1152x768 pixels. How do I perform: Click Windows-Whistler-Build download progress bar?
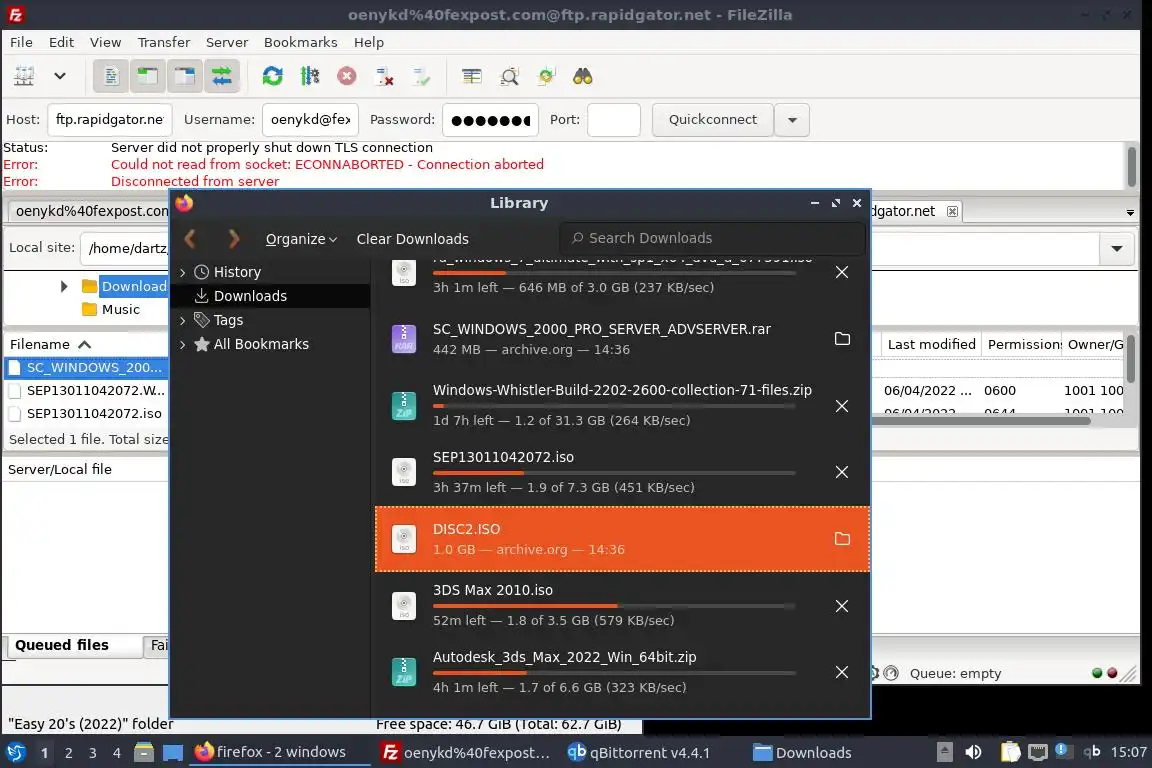[x=614, y=406]
